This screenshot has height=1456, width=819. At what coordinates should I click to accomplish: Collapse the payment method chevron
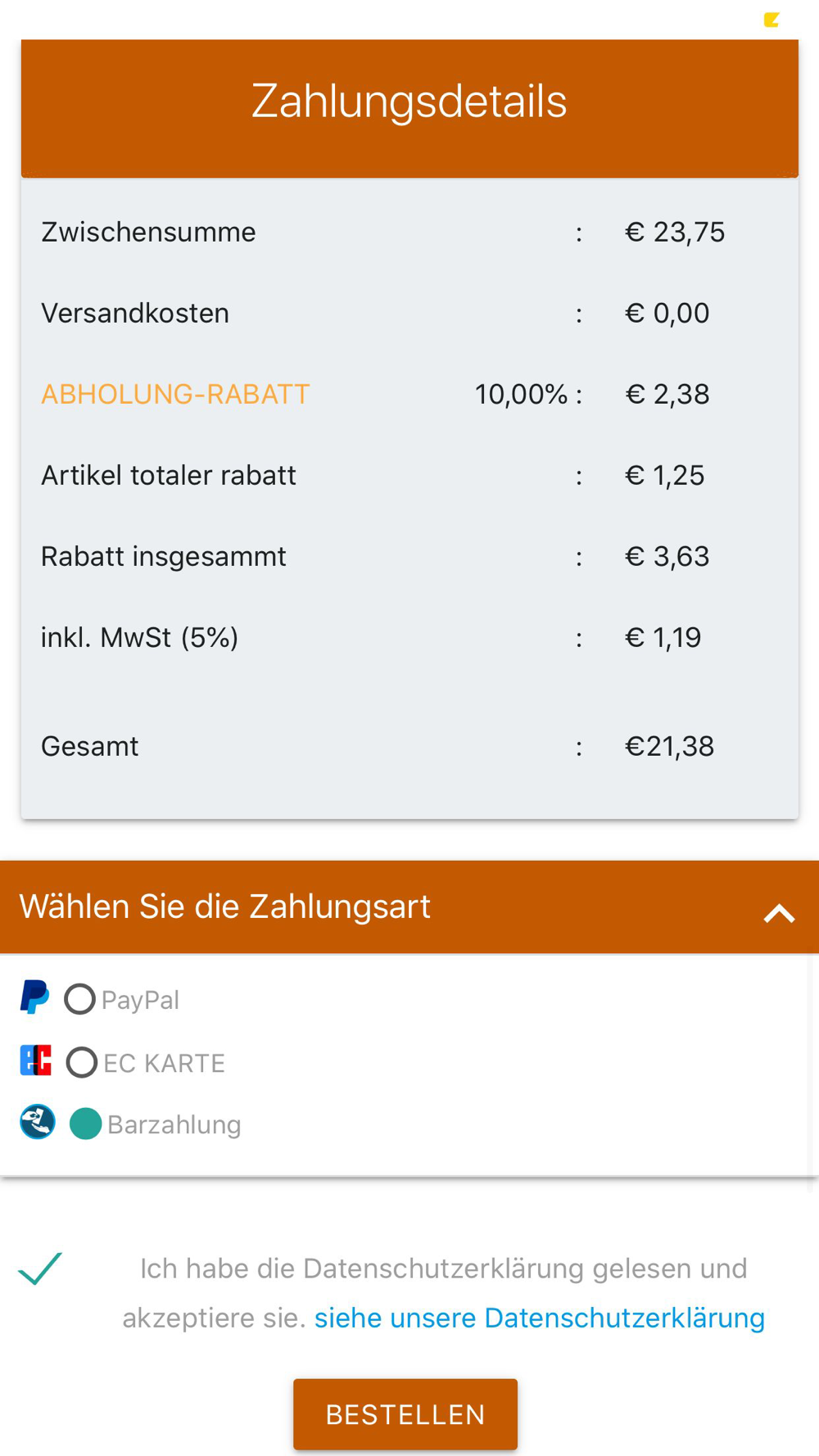[779, 913]
